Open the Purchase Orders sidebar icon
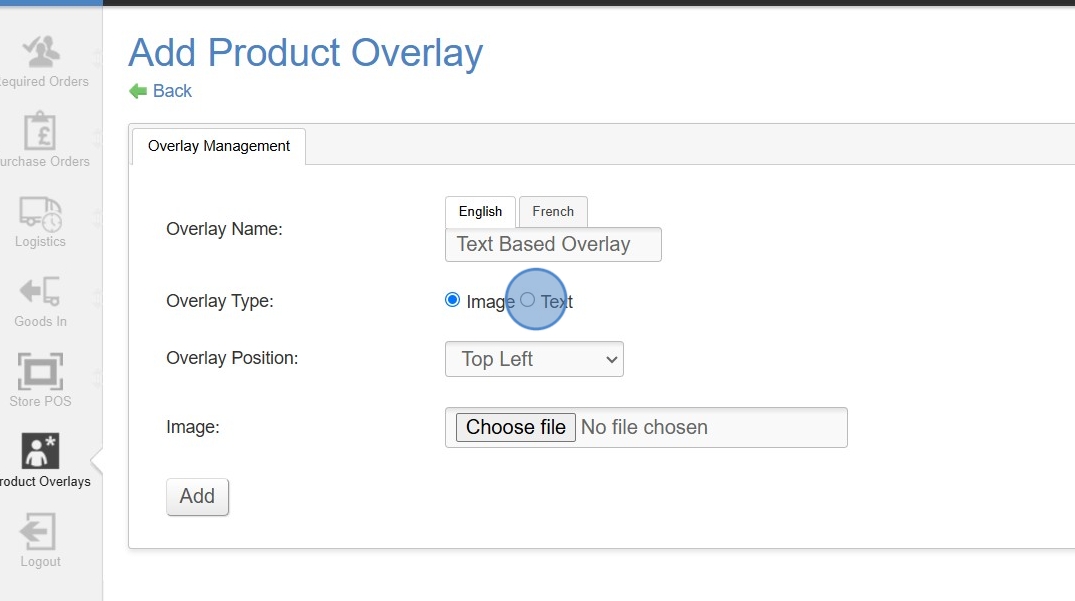Viewport: 1075px width, 601px height. pyautogui.click(x=41, y=131)
